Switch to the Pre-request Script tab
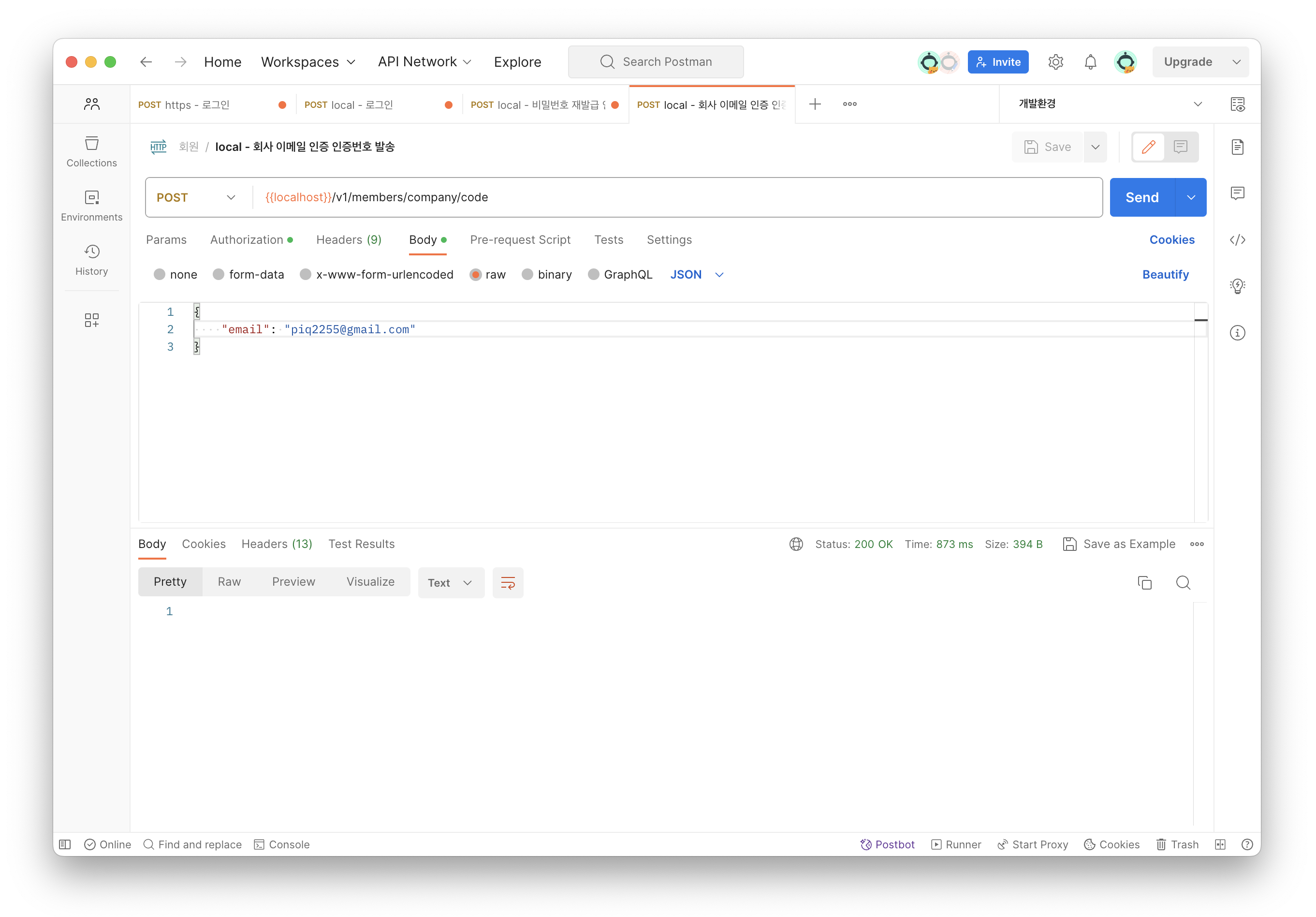 tap(519, 240)
